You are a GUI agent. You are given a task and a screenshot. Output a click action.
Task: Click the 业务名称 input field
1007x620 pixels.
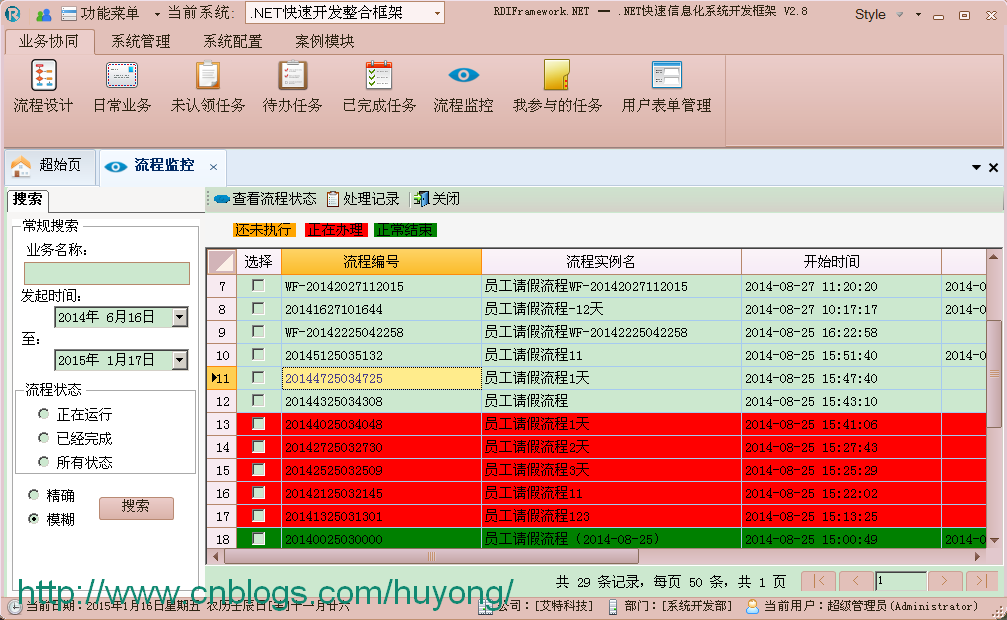point(107,273)
